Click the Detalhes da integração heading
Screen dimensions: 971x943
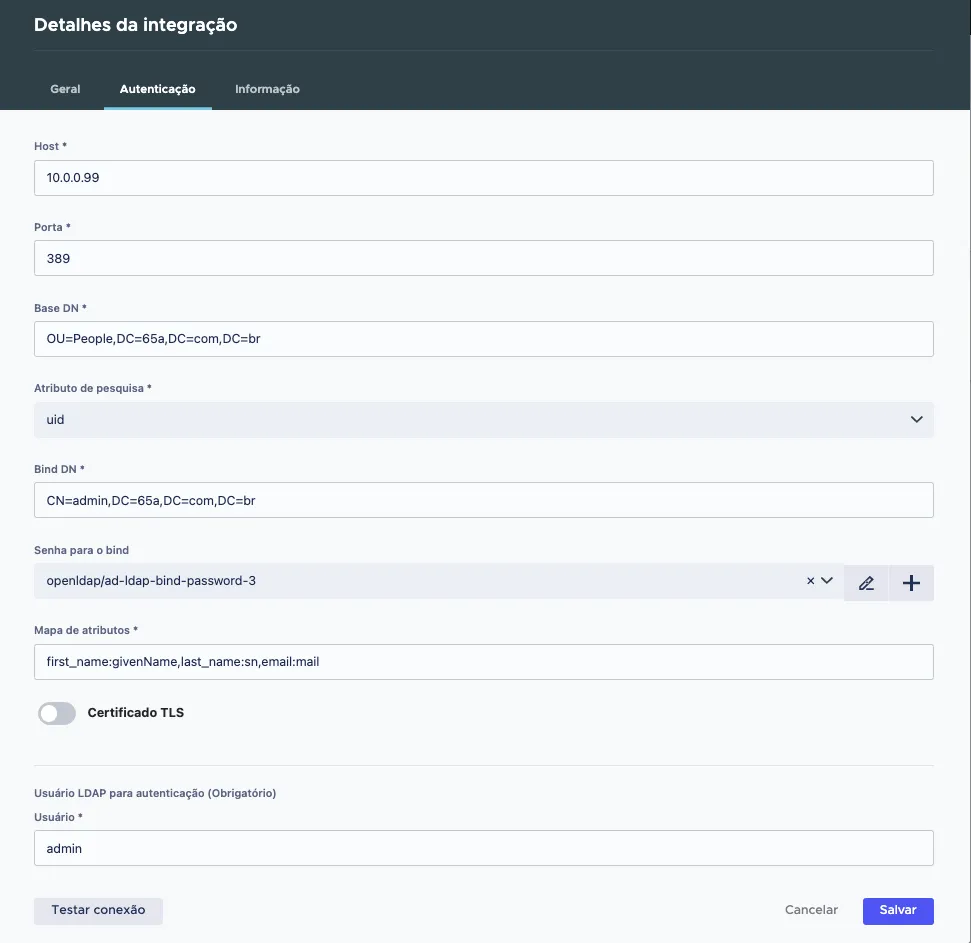(x=136, y=25)
